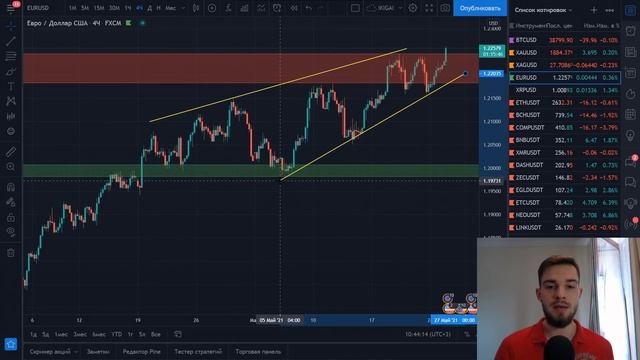Undo the last chart action
Screen dimensions: 640x360
click(x=309, y=8)
